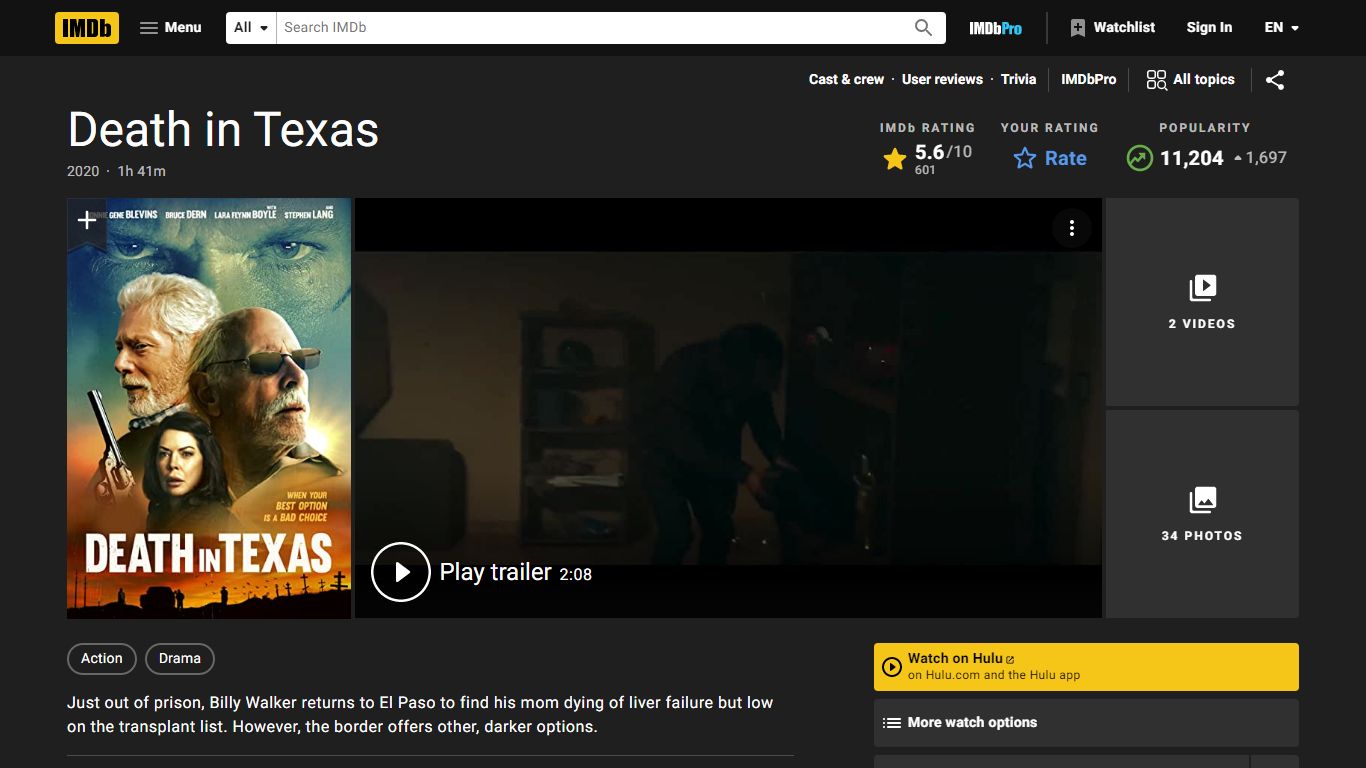This screenshot has height=768, width=1366.
Task: Open the 'All' search category dropdown
Action: pos(251,28)
